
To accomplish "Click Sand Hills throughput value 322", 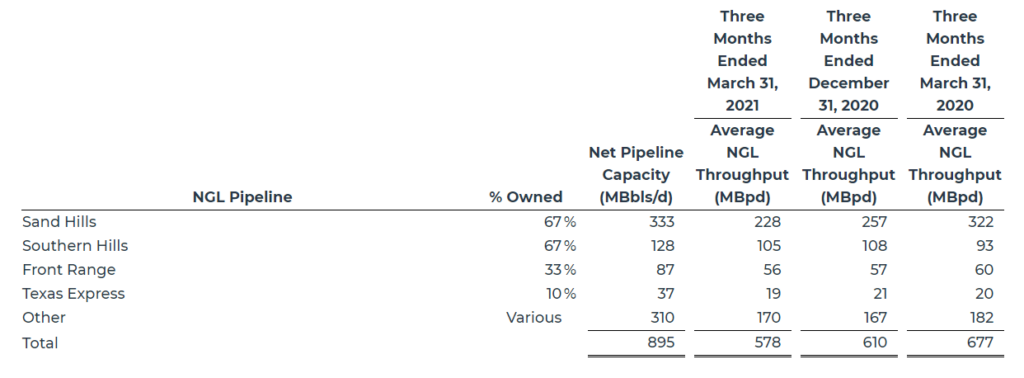I will [981, 222].
